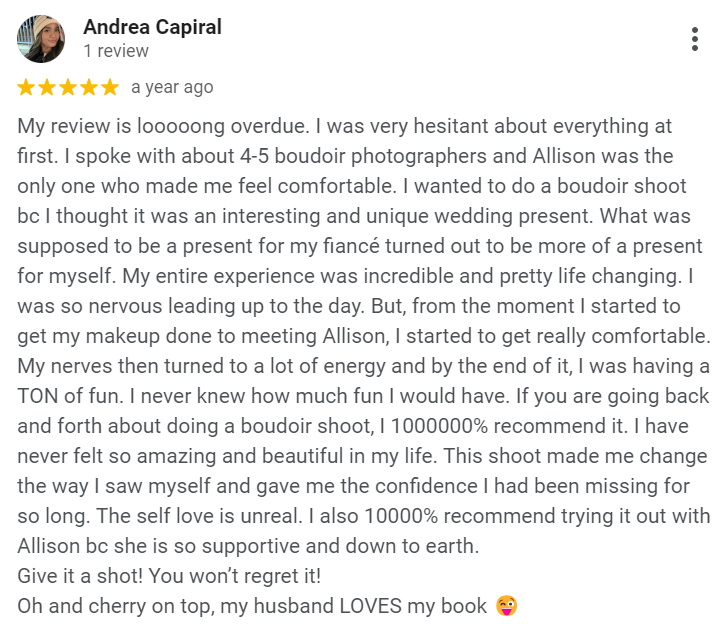Viewport: 727px width, 639px height.
Task: Click the 'TON of fun' text
Action: tap(69, 396)
